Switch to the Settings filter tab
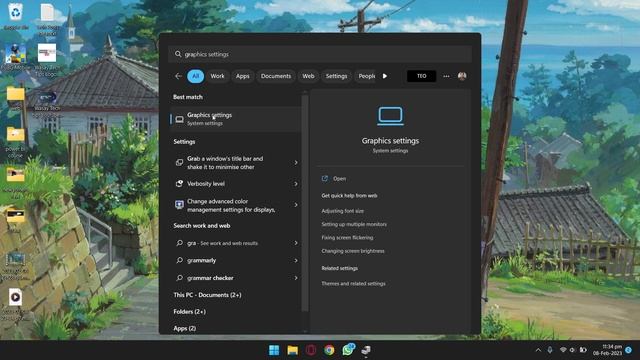Image resolution: width=640 pixels, height=360 pixels. pyautogui.click(x=336, y=76)
